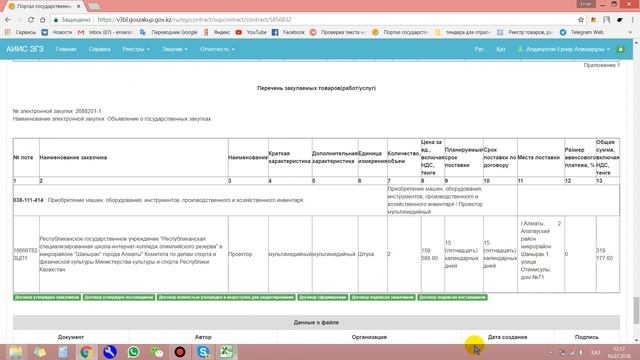
Task: Click the browser address bar URL
Action: click(194, 20)
